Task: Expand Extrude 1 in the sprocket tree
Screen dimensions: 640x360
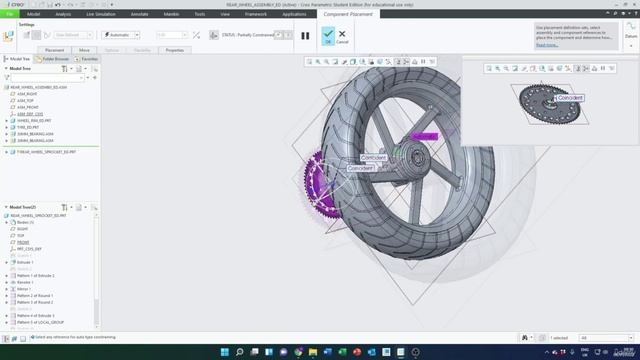Action: coord(7,262)
